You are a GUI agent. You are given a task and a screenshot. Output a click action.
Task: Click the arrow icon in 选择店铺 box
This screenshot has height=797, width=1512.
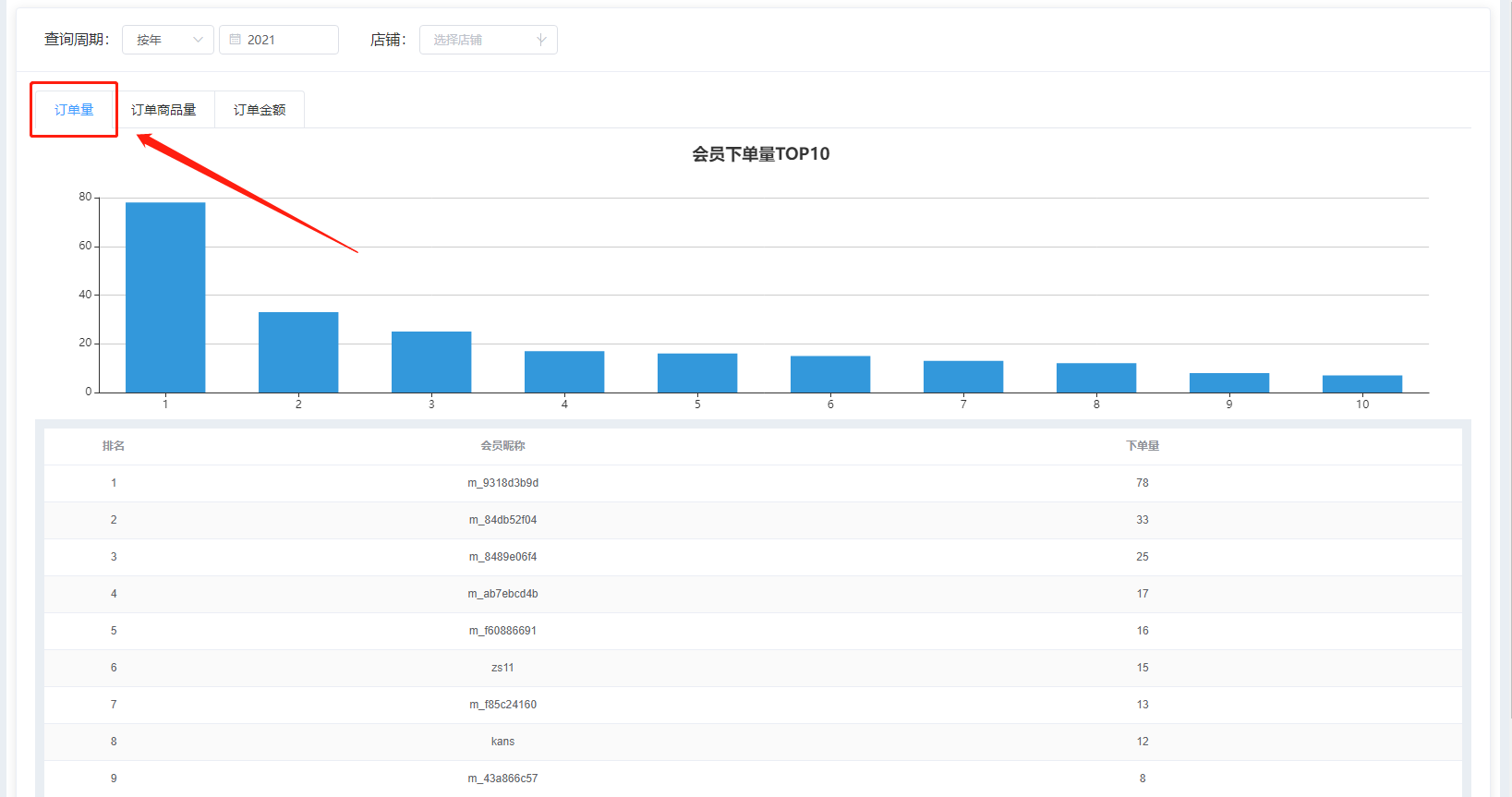pyautogui.click(x=541, y=40)
